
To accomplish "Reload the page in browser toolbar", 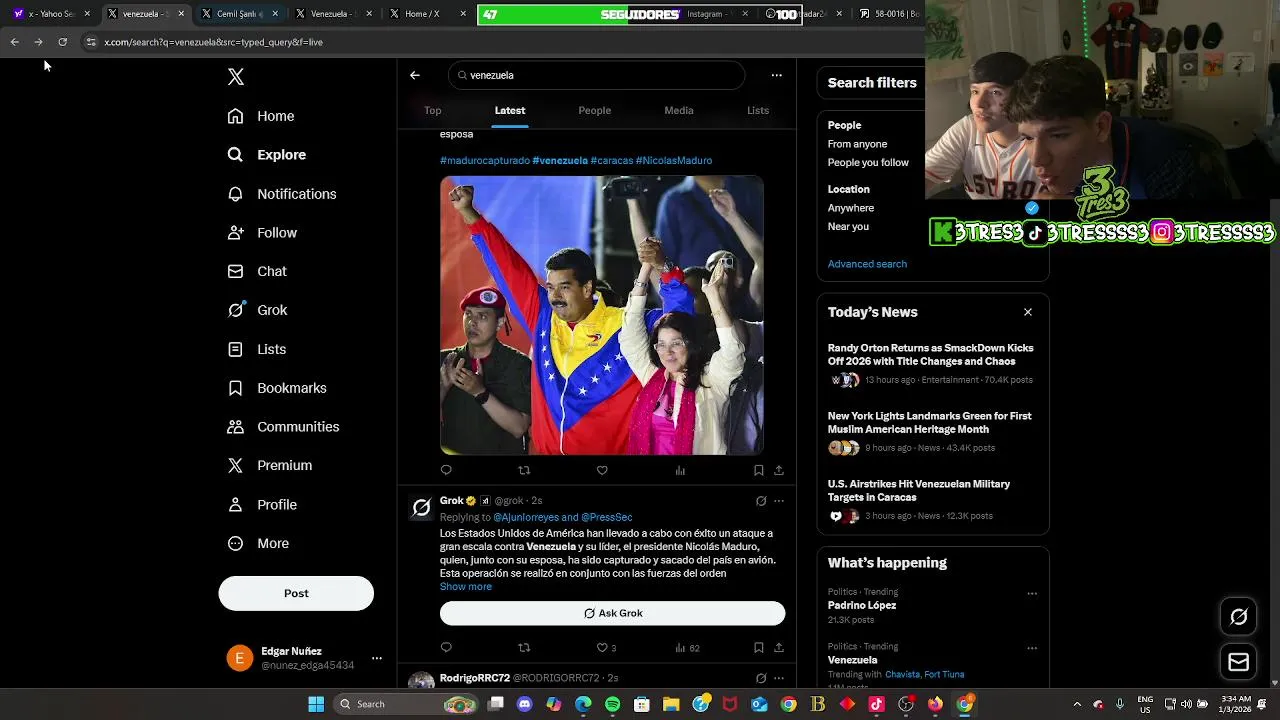I will pyautogui.click(x=62, y=42).
